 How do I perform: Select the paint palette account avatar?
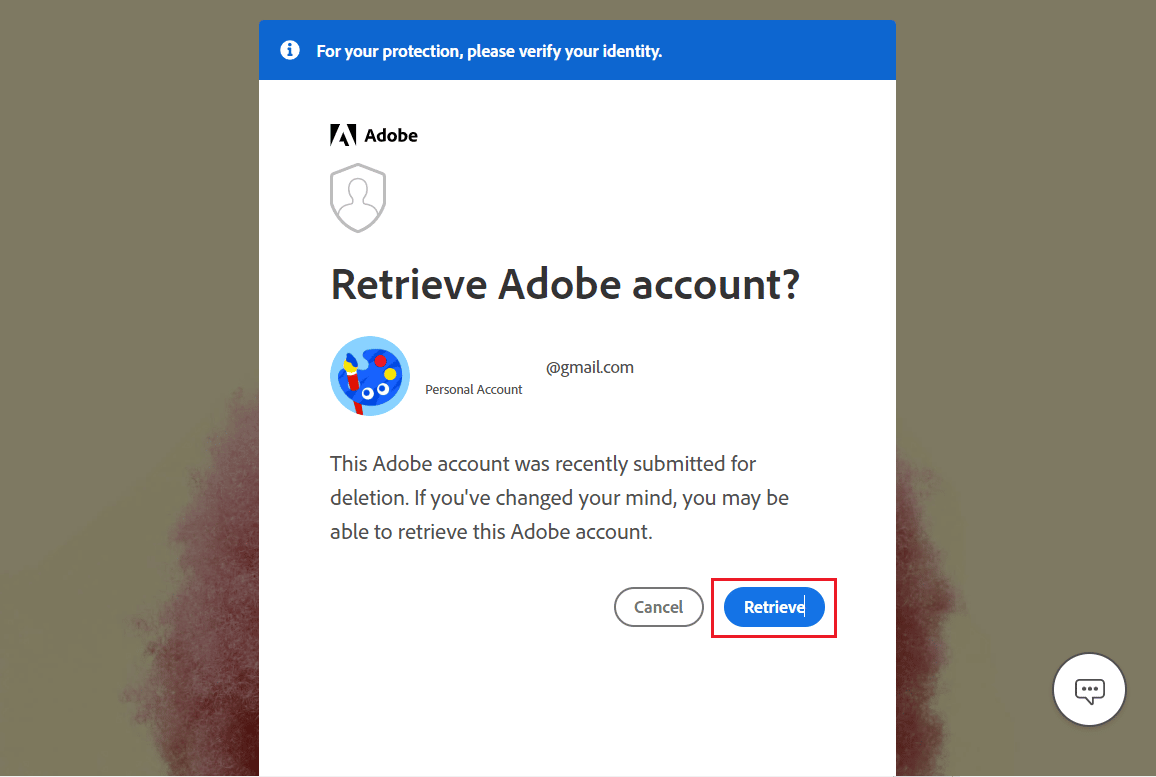[370, 376]
